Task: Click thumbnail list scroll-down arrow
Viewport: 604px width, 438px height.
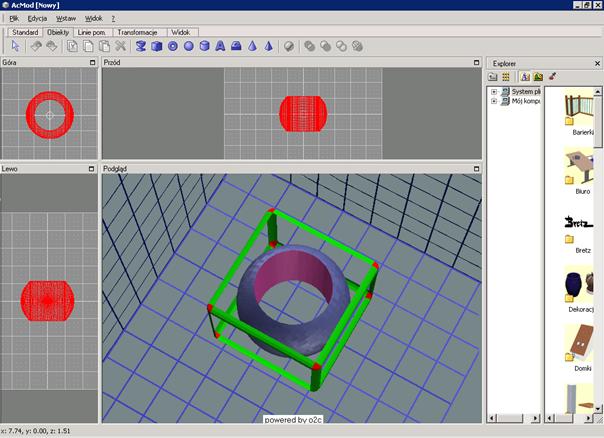Action: (597, 408)
